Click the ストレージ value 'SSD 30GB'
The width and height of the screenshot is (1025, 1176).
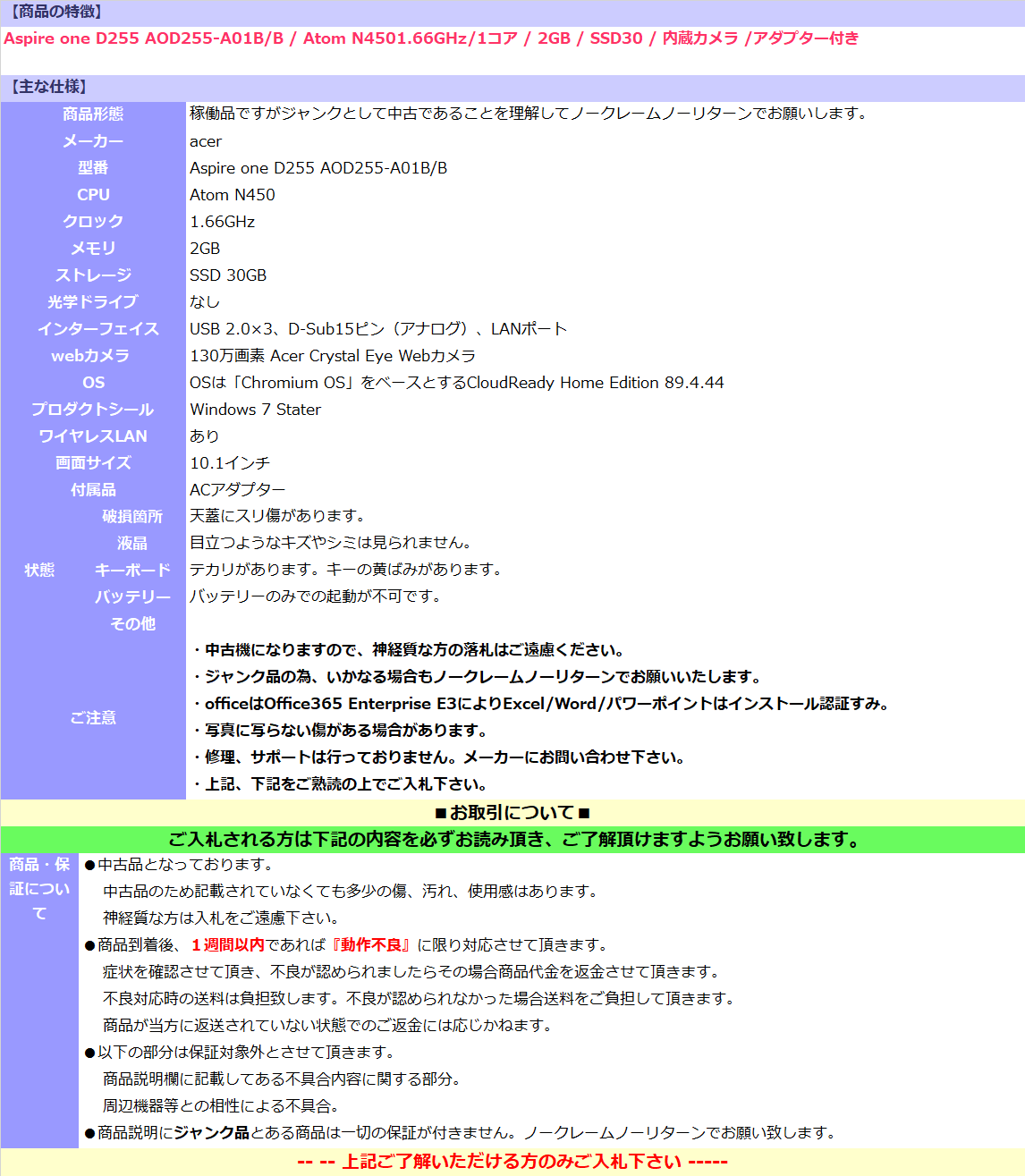(228, 275)
